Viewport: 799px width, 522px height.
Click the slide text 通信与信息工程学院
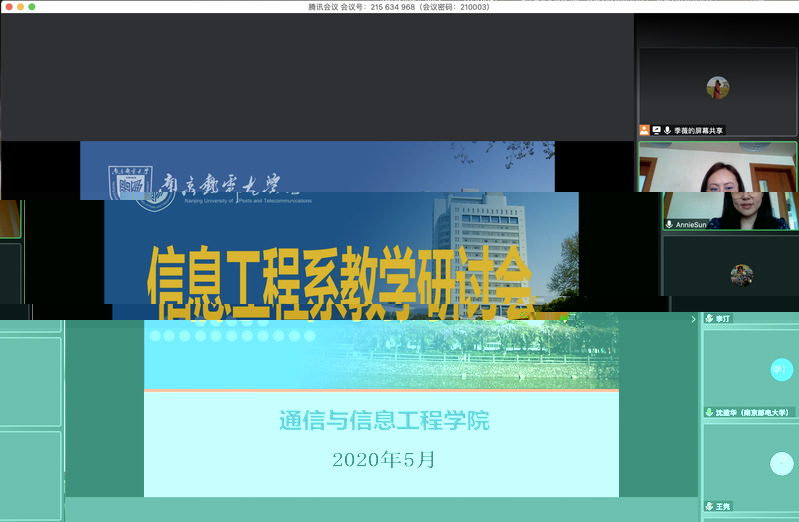point(384,421)
